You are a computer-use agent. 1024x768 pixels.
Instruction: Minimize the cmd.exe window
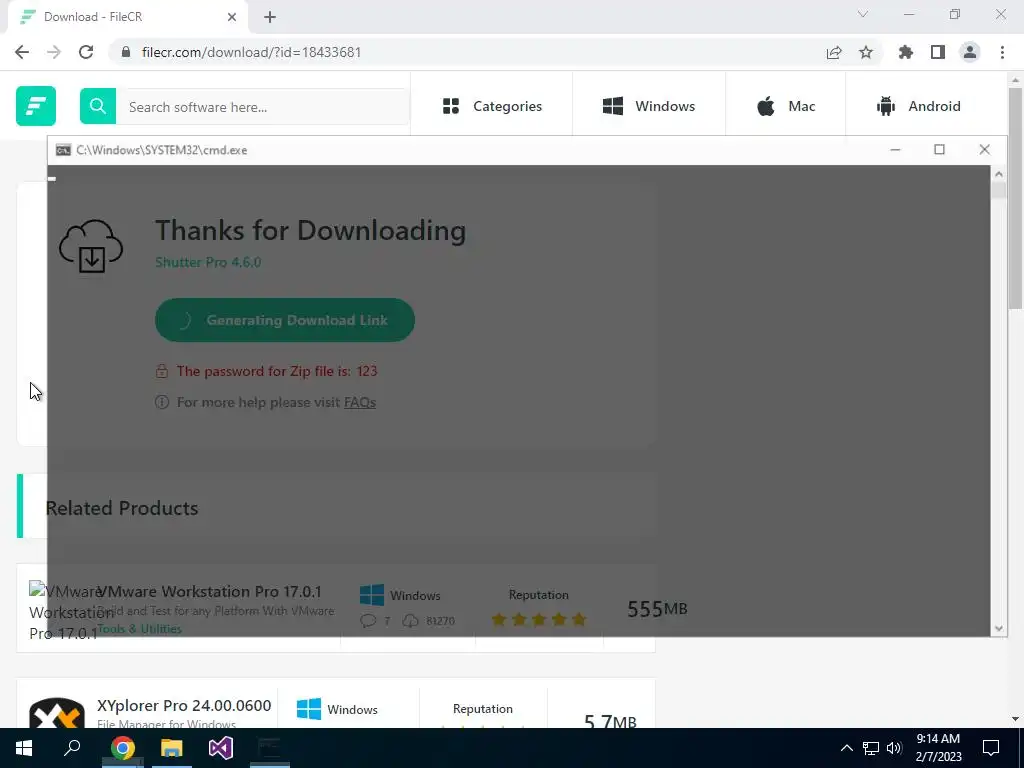895,150
